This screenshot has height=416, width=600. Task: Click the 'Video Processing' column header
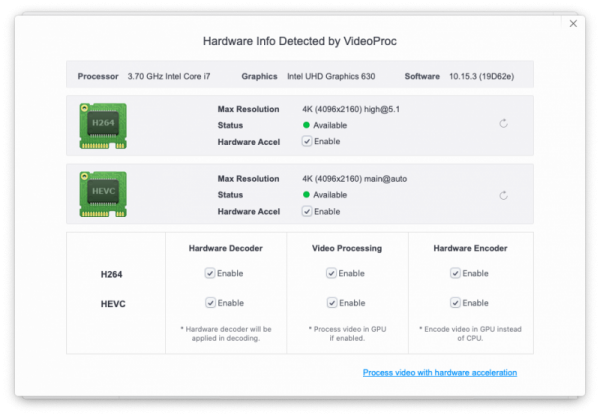[x=347, y=248]
